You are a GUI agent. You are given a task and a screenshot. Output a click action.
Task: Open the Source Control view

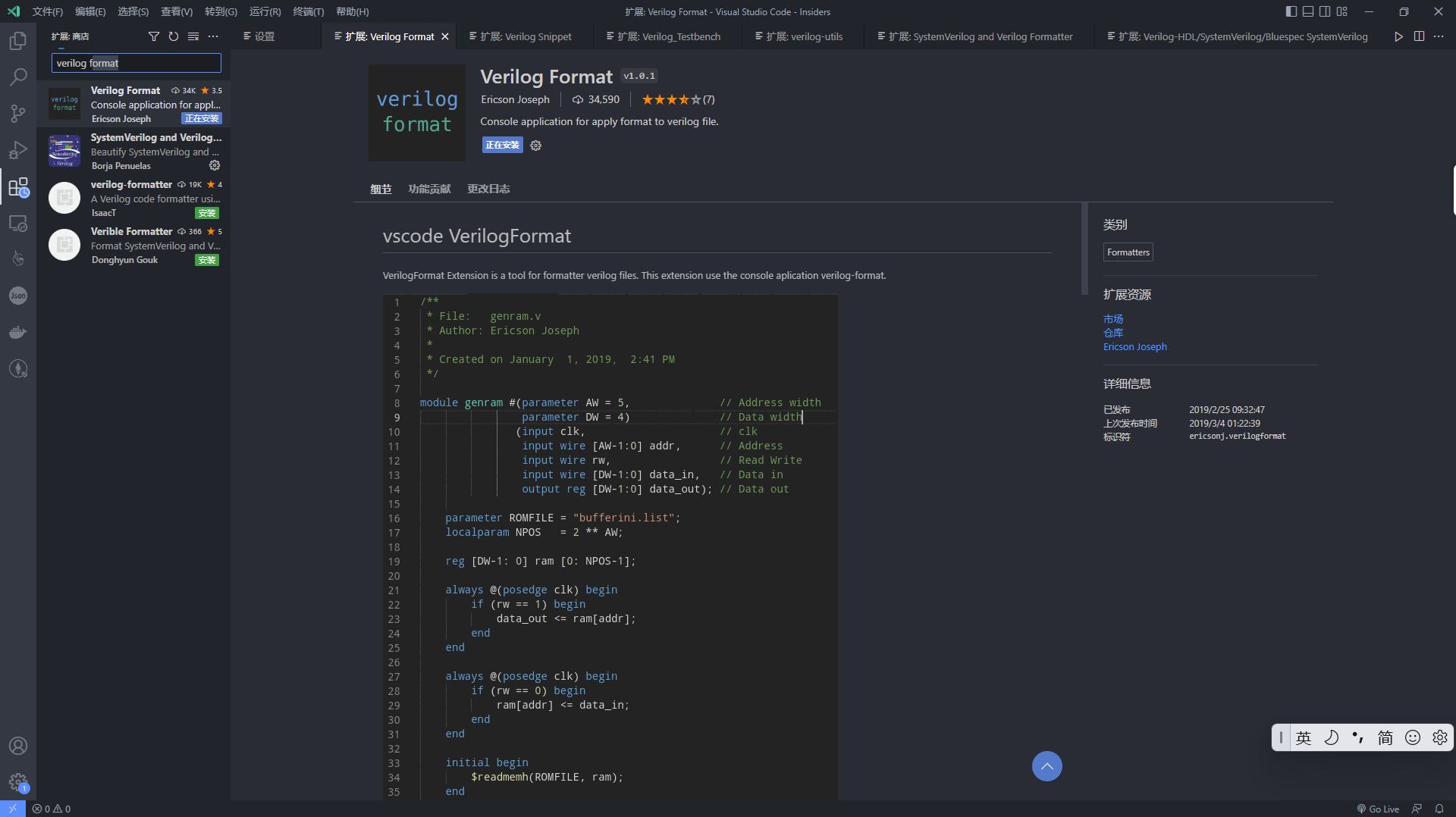18,114
